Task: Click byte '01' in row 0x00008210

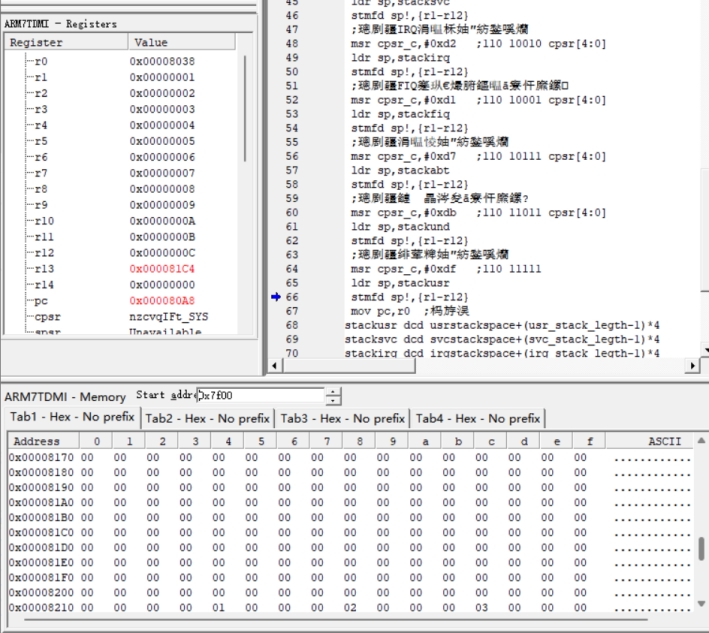Action: 219,608
